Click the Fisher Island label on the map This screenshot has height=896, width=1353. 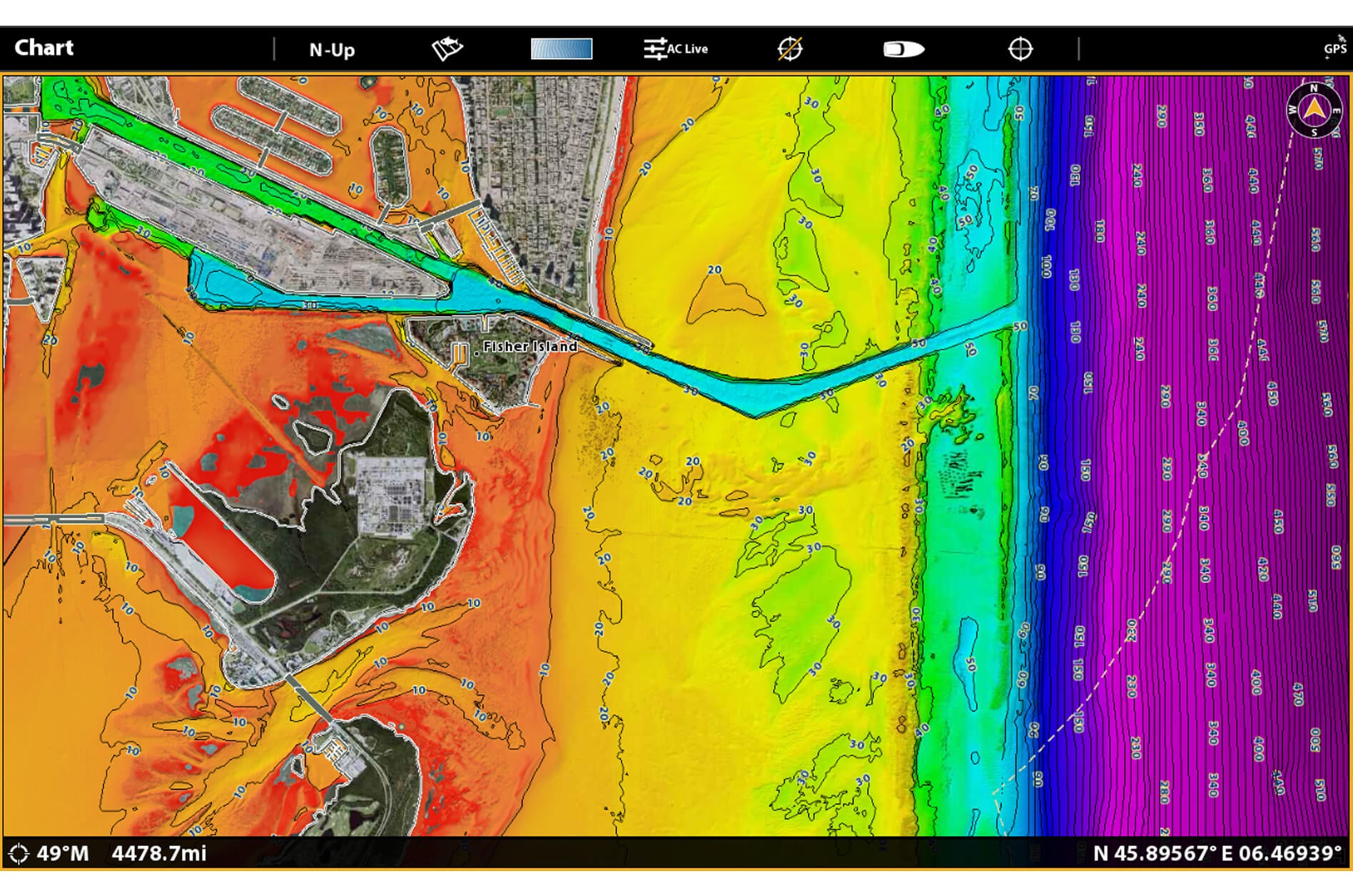tap(529, 347)
